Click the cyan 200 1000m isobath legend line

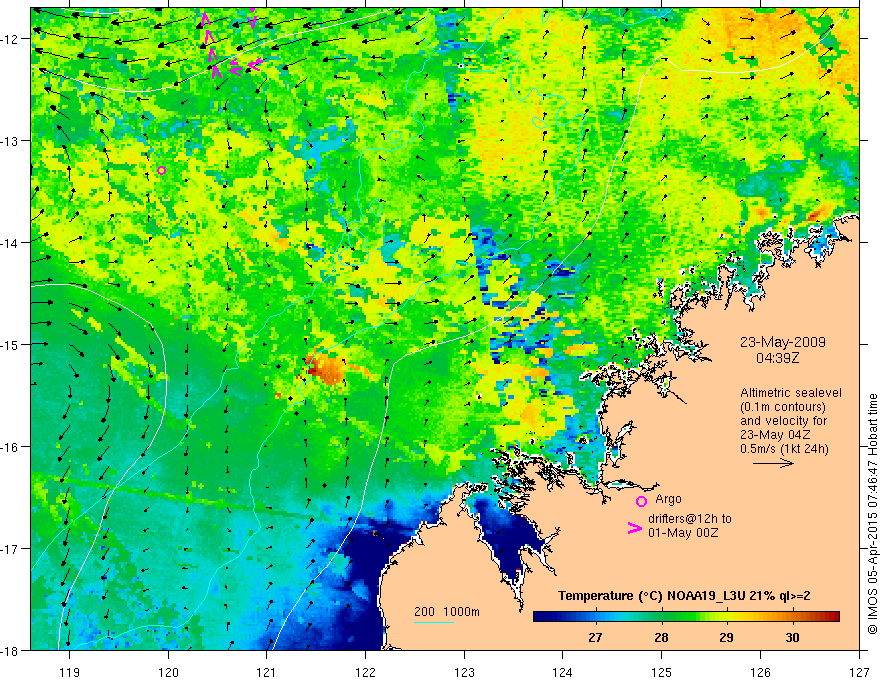click(434, 622)
